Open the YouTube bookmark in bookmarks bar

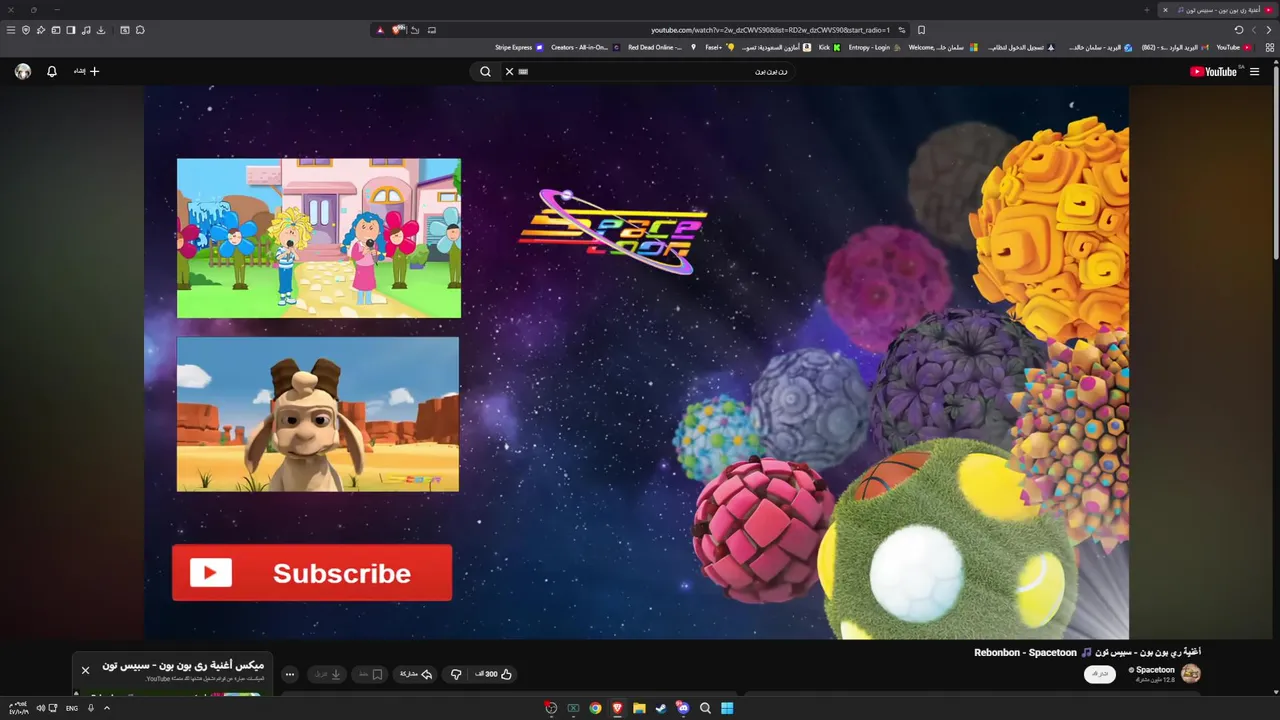click(1233, 47)
